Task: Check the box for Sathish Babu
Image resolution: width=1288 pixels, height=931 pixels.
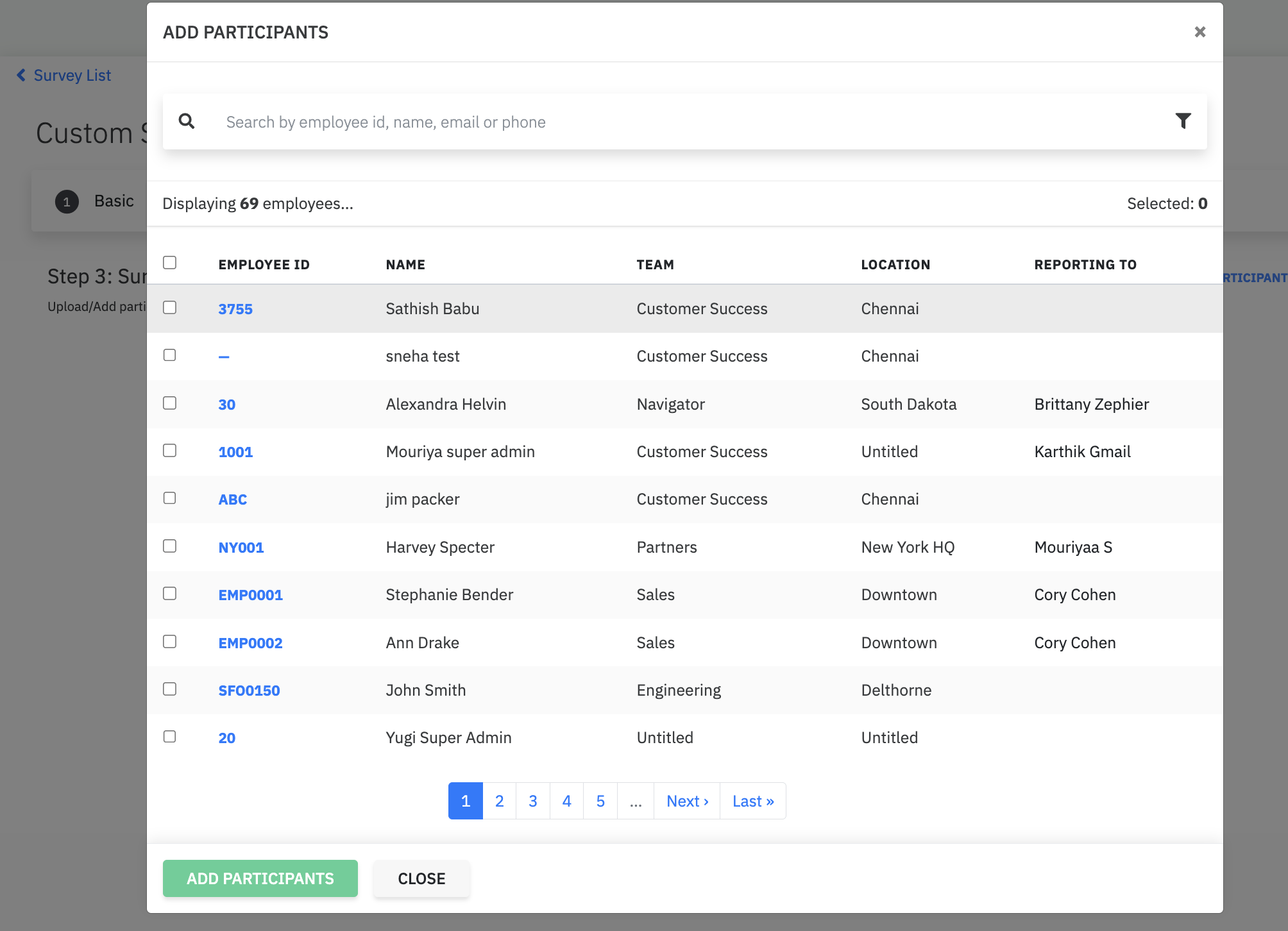Action: (x=170, y=308)
